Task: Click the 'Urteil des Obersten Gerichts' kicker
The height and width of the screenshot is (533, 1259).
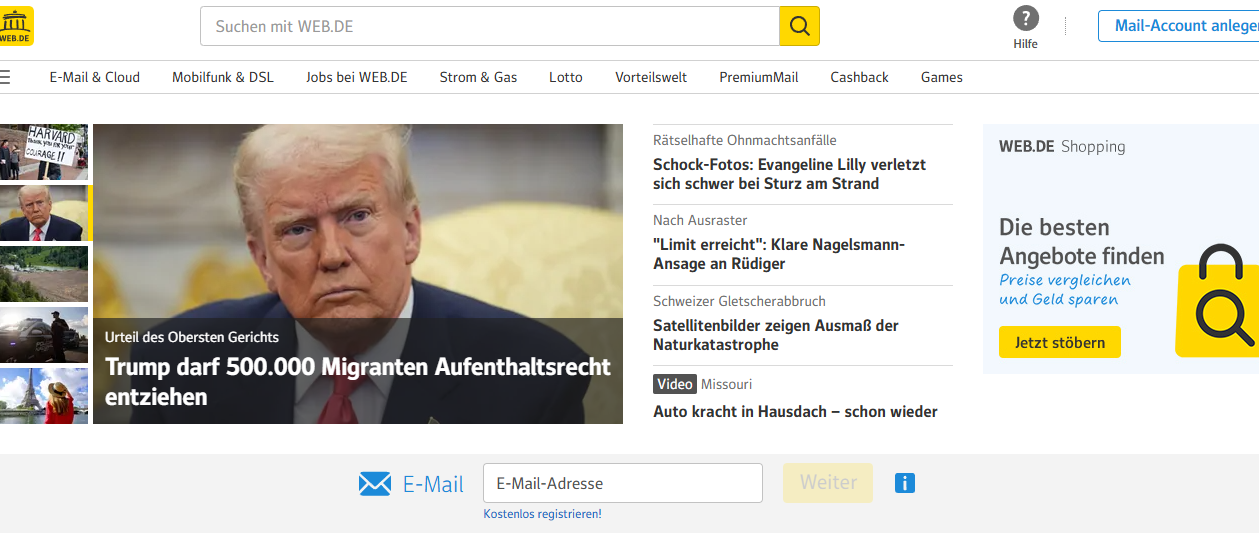Action: 192,337
